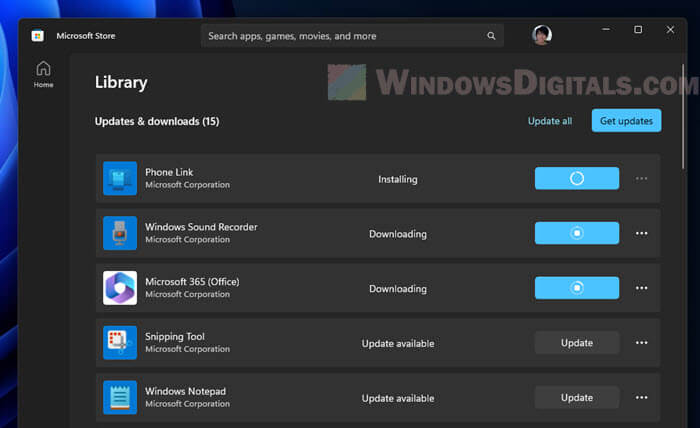Stop the Windows Sound Recorder download
700x428 pixels.
tap(577, 233)
